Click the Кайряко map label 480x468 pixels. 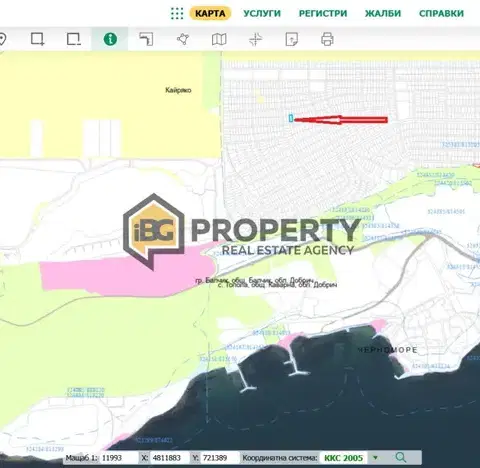pos(178,90)
